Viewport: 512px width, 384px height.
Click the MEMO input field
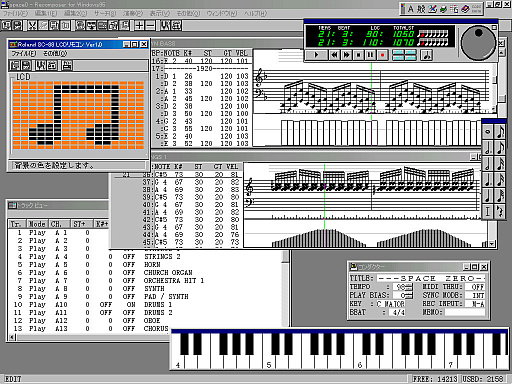point(465,312)
